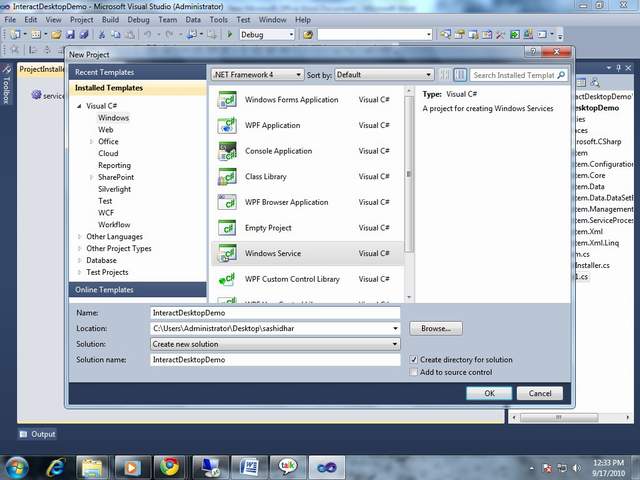Click the Solution name input field

click(275, 360)
